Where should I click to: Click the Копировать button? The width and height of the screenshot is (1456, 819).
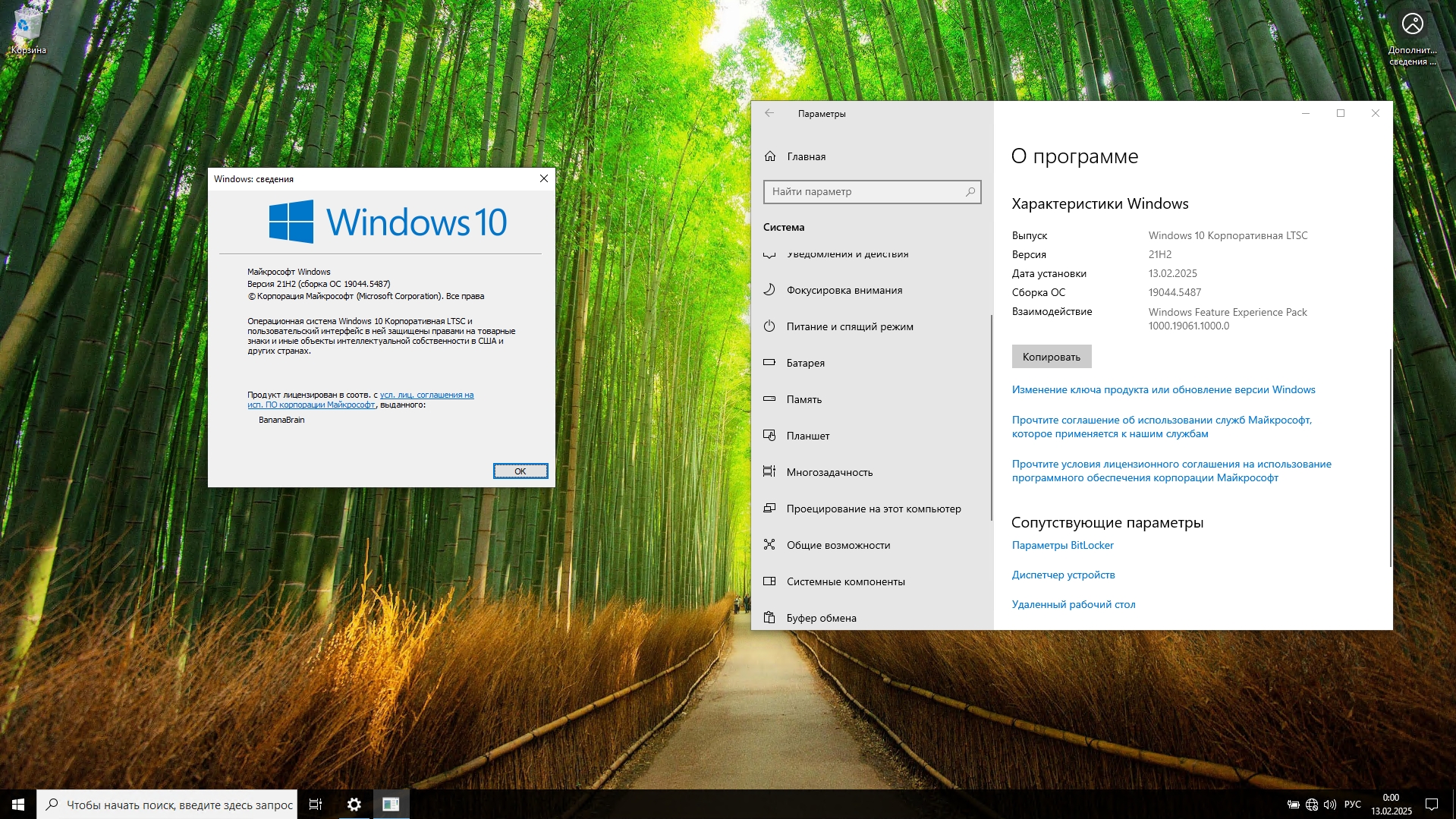(x=1052, y=357)
